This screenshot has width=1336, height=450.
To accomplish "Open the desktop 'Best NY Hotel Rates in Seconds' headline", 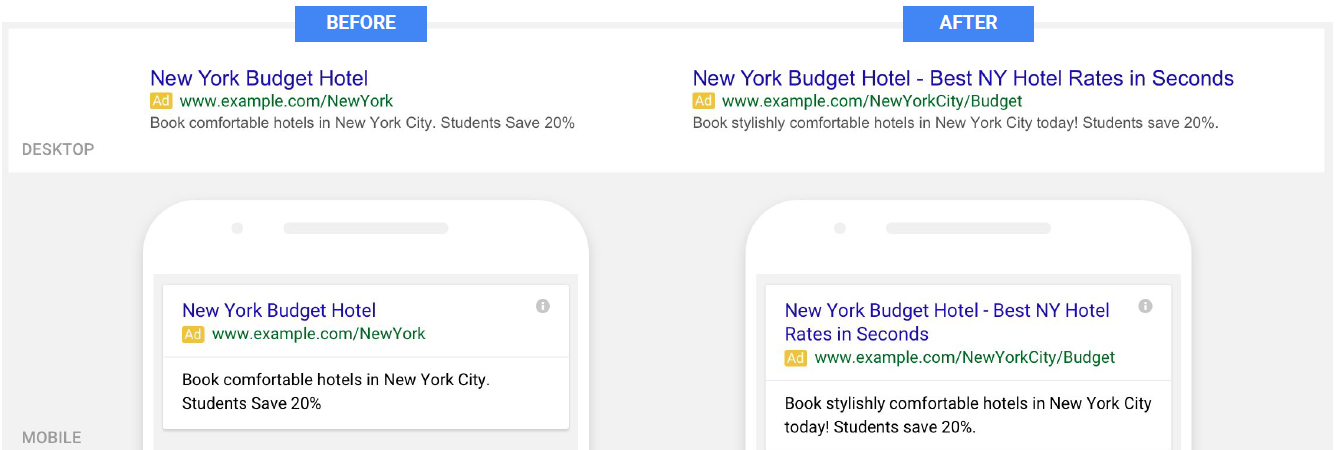I will click(x=1082, y=78).
